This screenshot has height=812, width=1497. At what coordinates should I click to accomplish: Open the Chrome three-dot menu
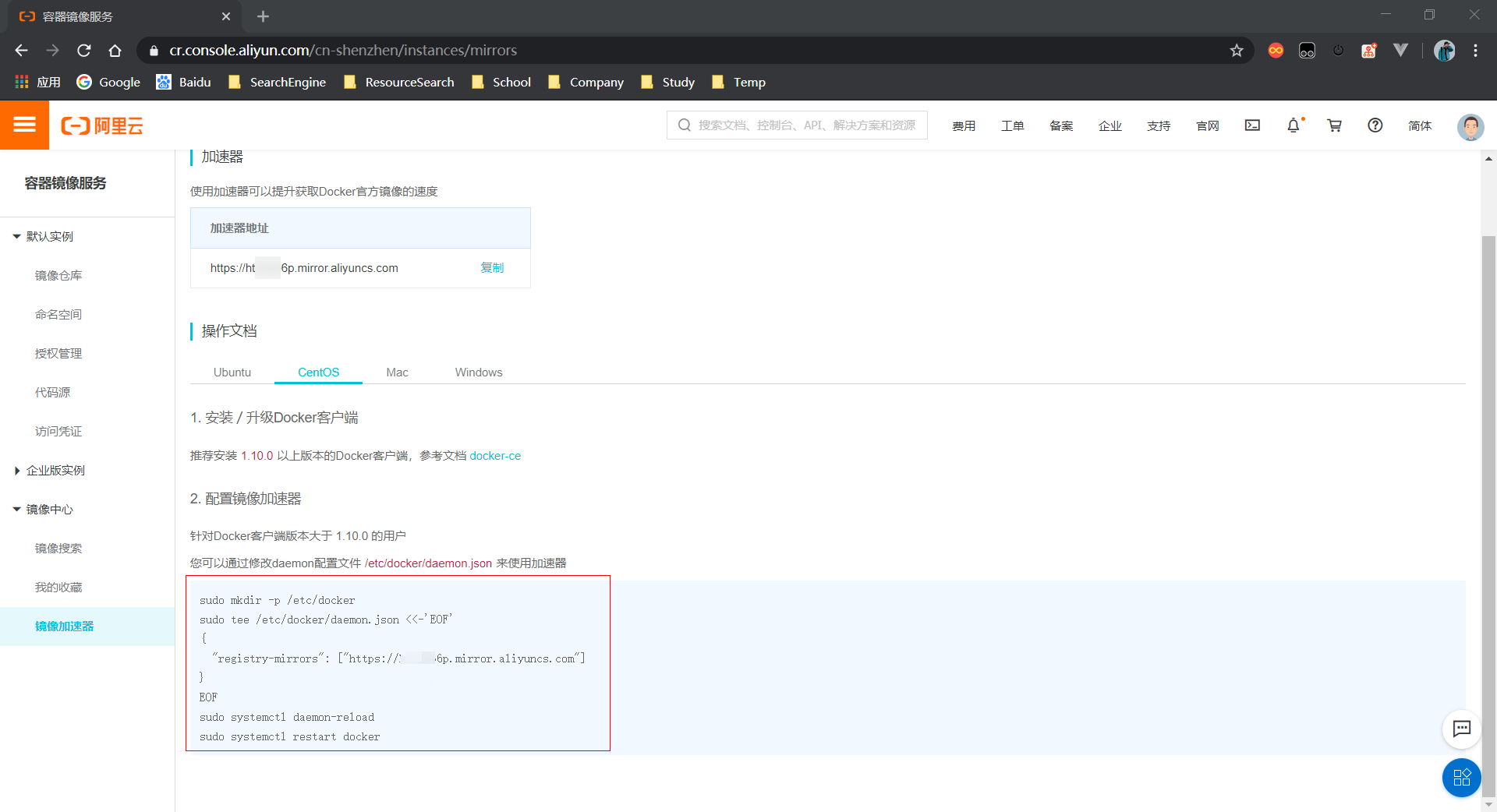tap(1475, 51)
